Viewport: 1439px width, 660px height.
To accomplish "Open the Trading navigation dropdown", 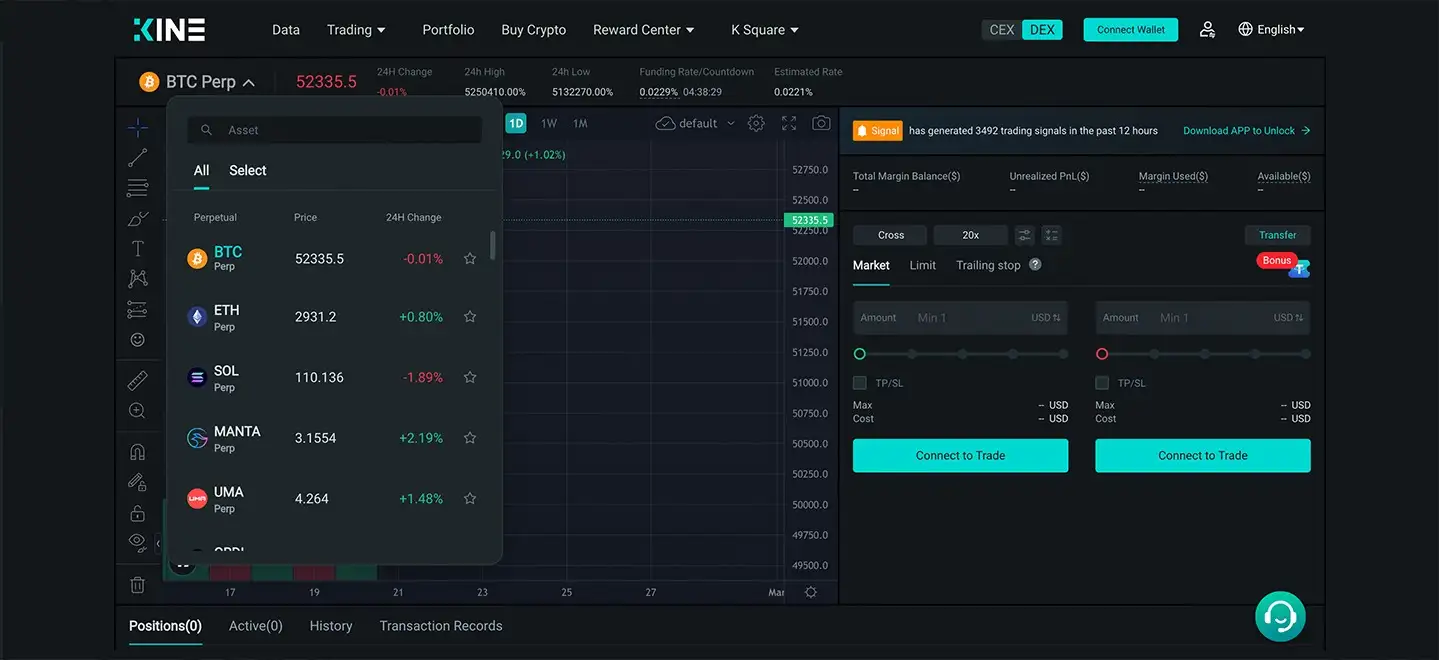I will click(x=356, y=30).
